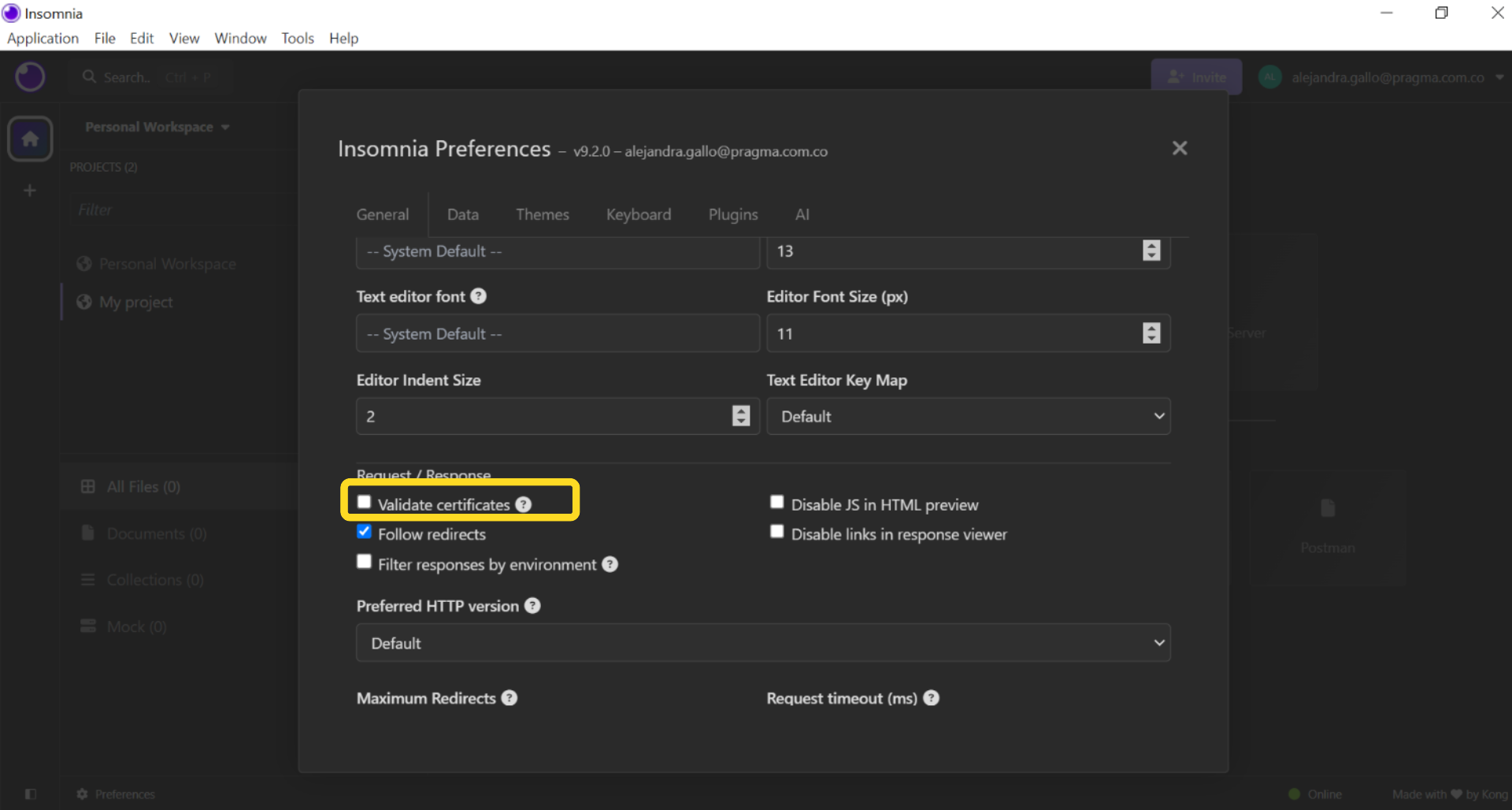Expand the Personal Workspace organization dropdown
Image resolution: width=1512 pixels, height=810 pixels.
point(157,127)
